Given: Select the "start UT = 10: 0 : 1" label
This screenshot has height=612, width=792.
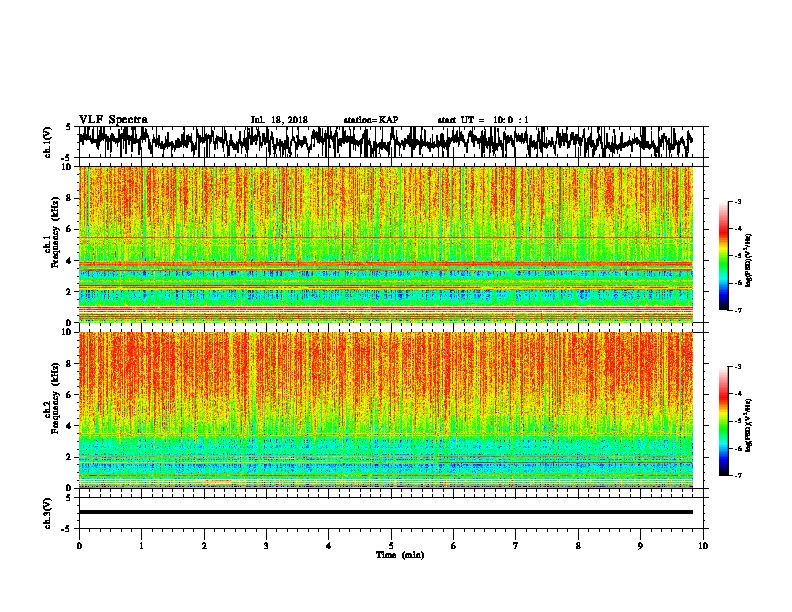Looking at the screenshot, I should tap(483, 120).
